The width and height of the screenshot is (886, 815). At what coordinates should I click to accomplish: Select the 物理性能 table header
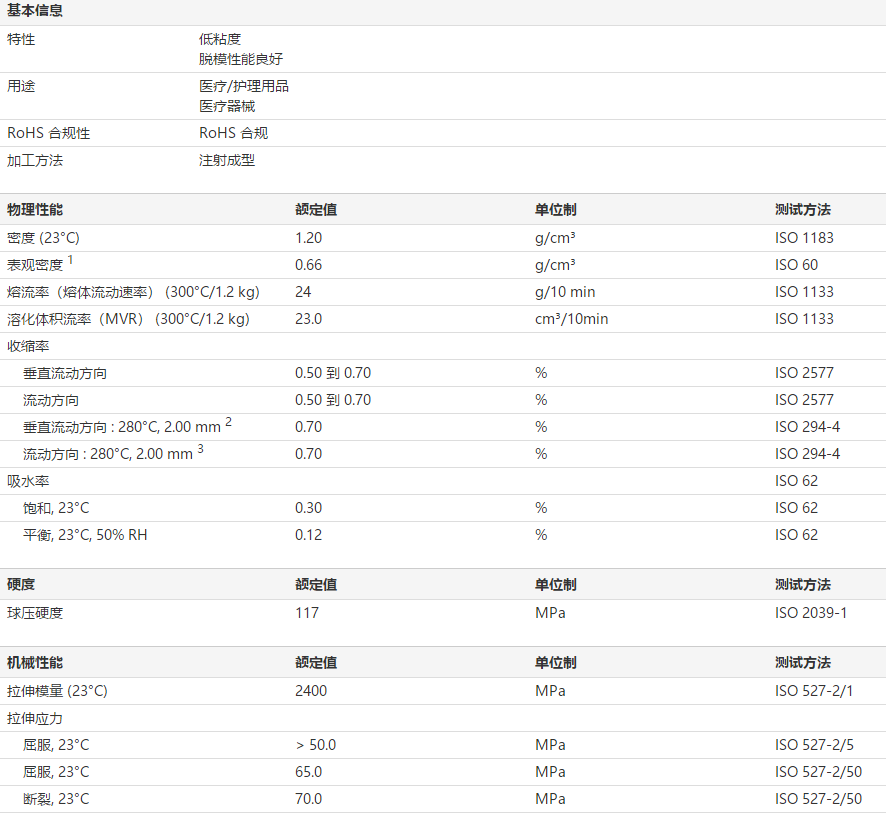coord(35,210)
